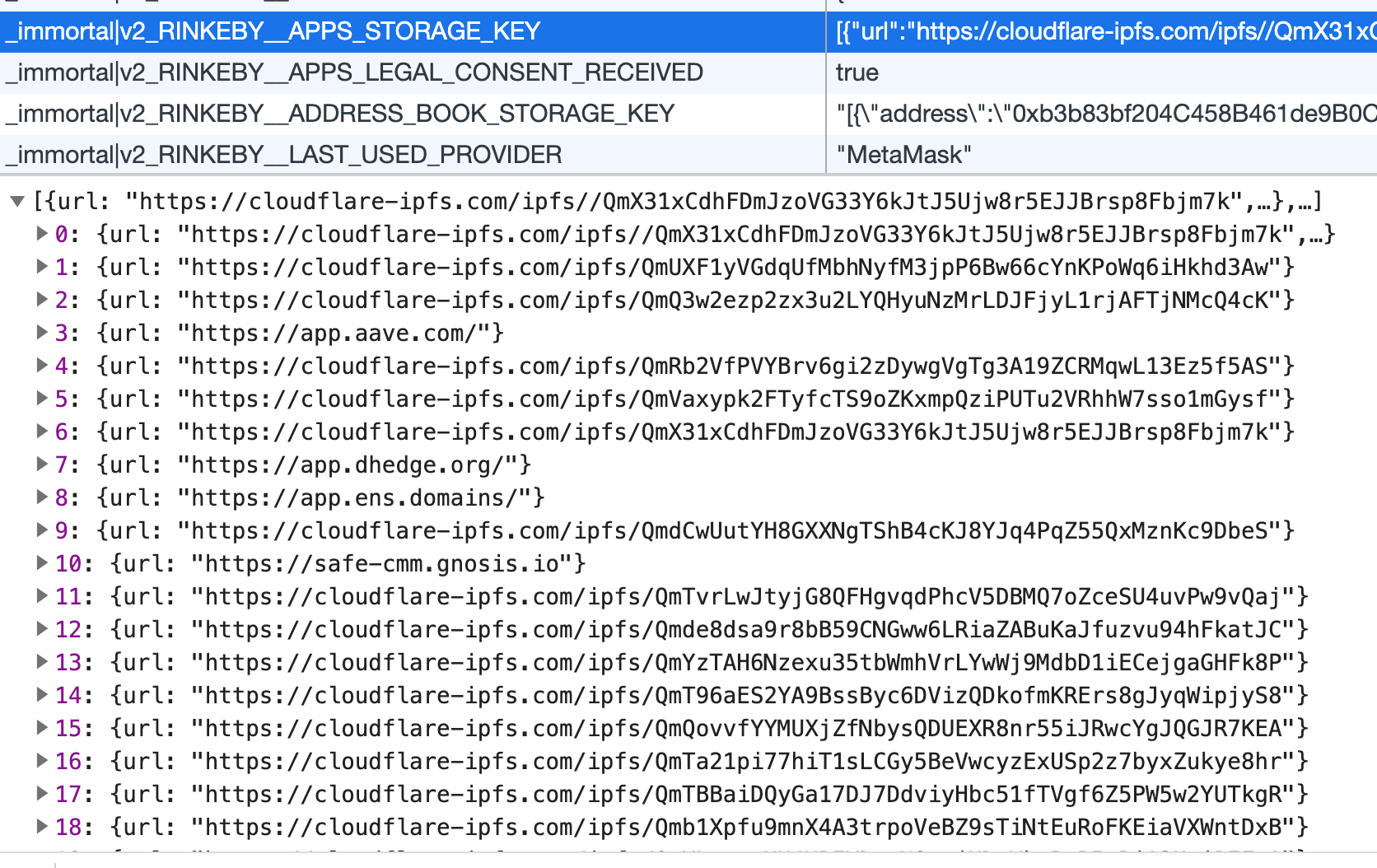Expand array entry 4 triangle

41,366
